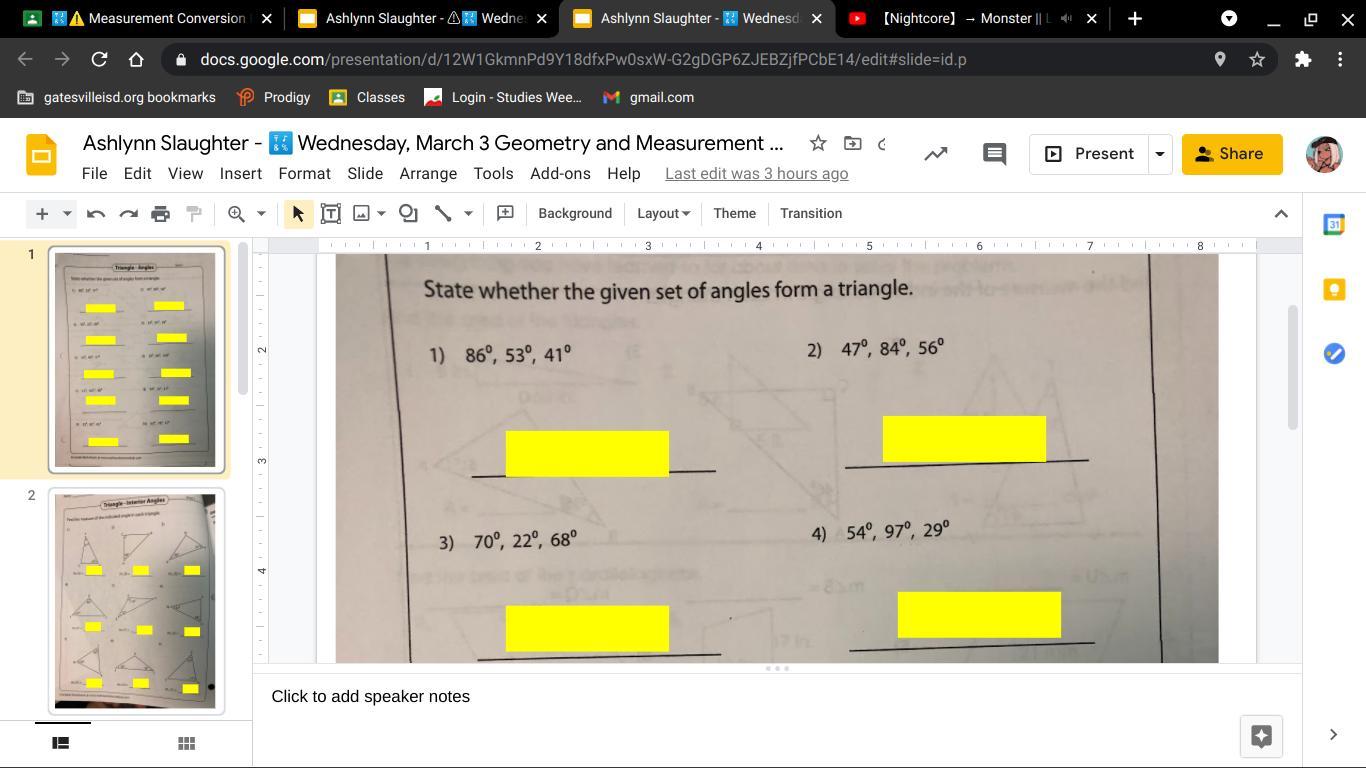This screenshot has width=1366, height=768.
Task: Select the Line tool
Action: [442, 214]
